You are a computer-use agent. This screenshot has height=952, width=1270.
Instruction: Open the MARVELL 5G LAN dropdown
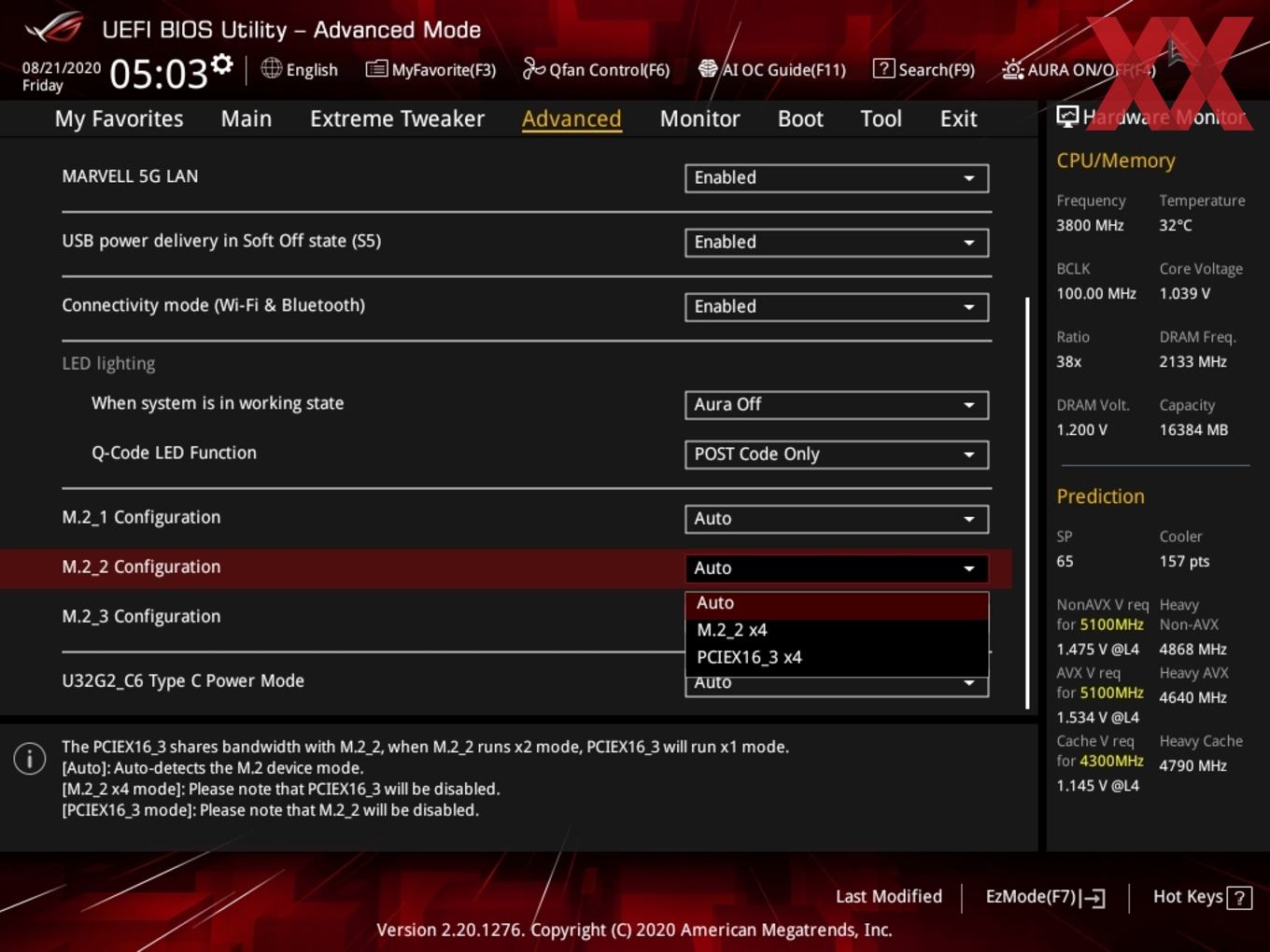[x=837, y=178]
